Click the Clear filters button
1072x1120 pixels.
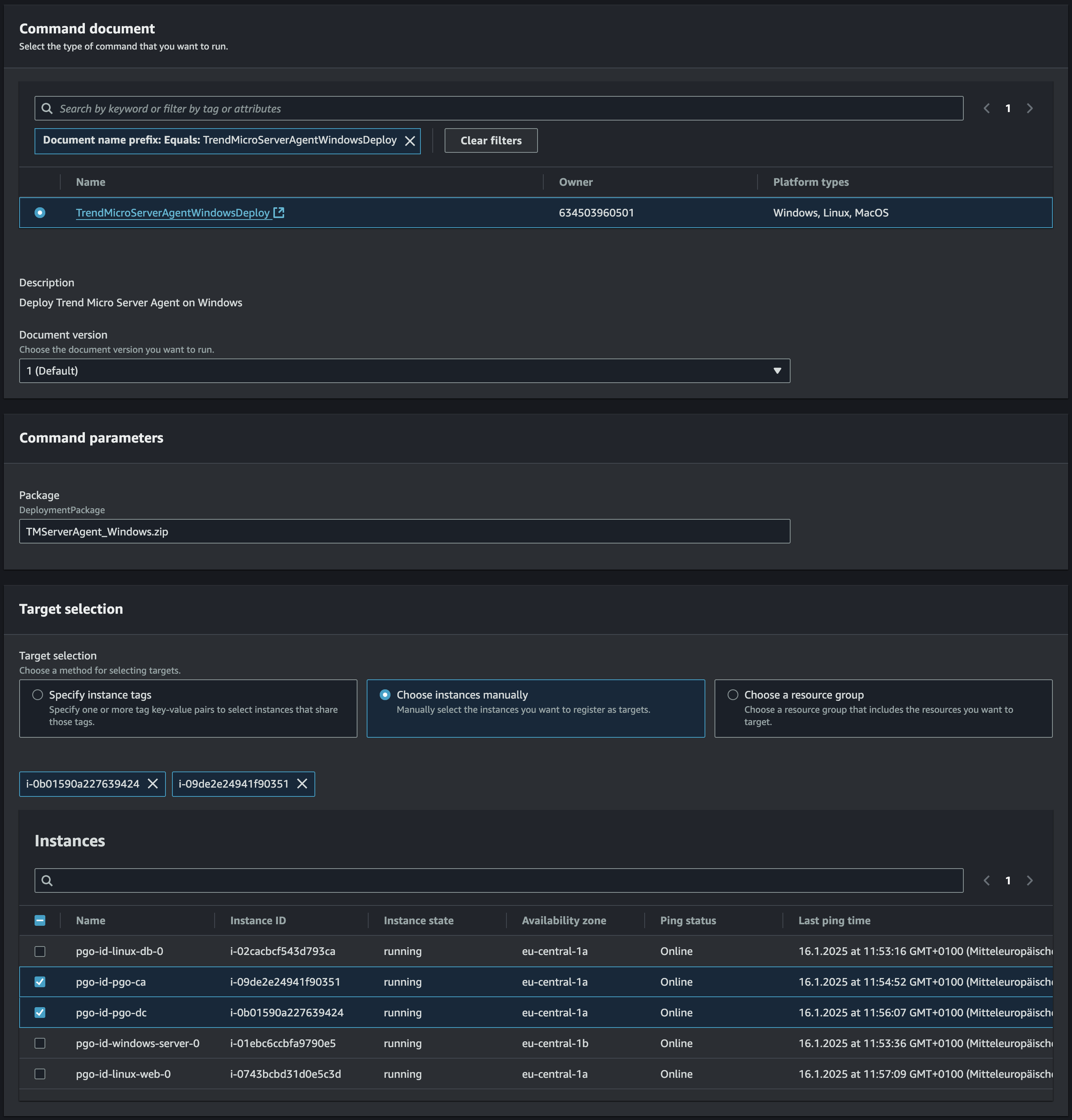pos(490,140)
